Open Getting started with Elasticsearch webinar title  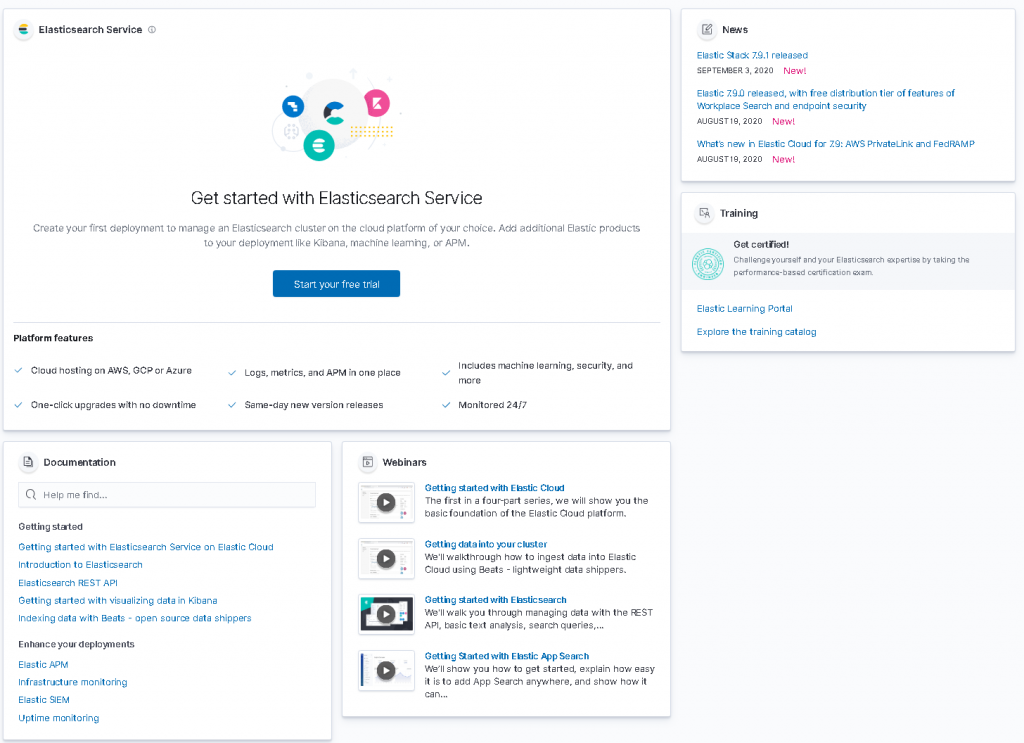[x=496, y=599]
